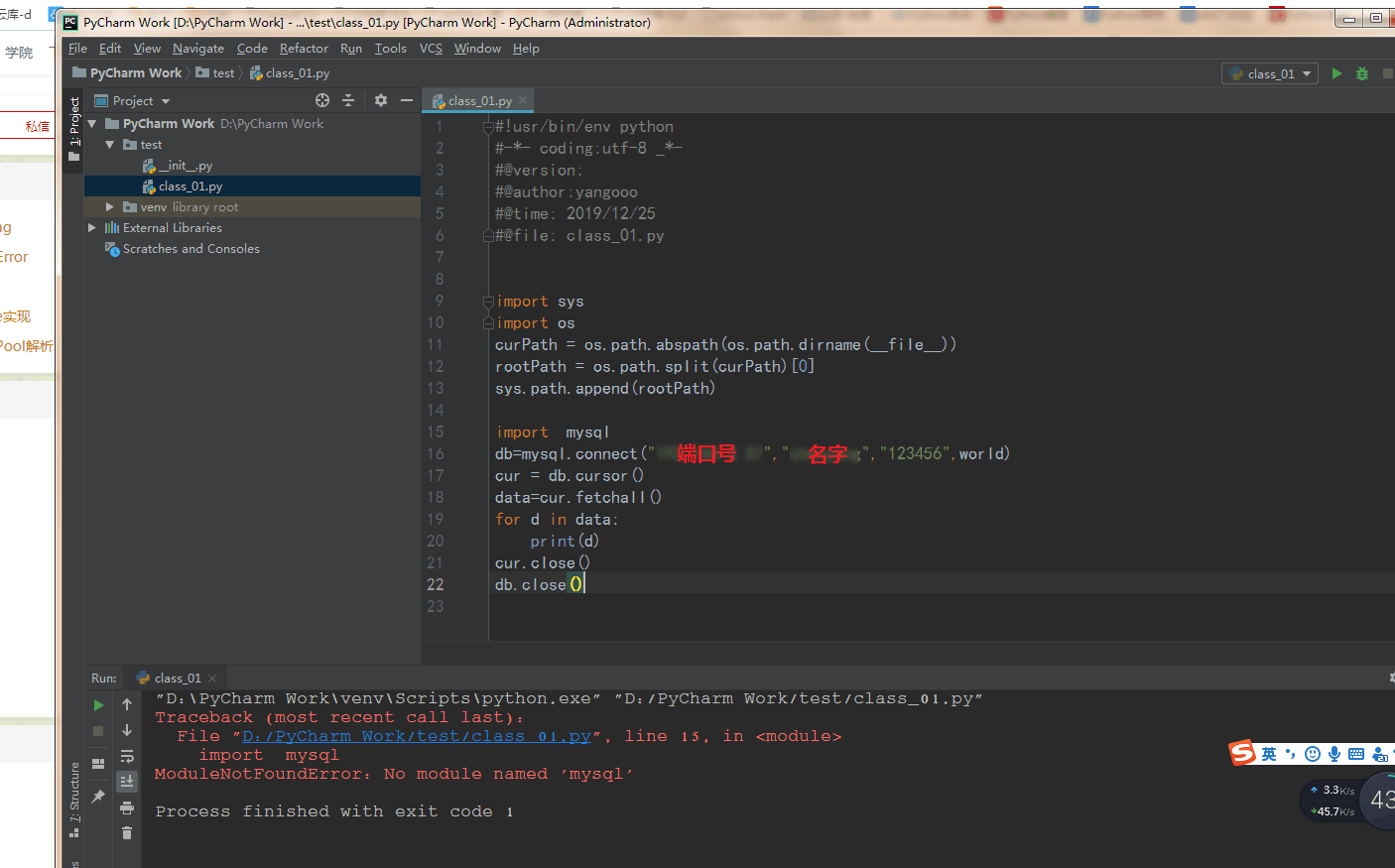1395x868 pixels.
Task: Click PyCharm Work breadcrumb
Action: click(x=127, y=73)
